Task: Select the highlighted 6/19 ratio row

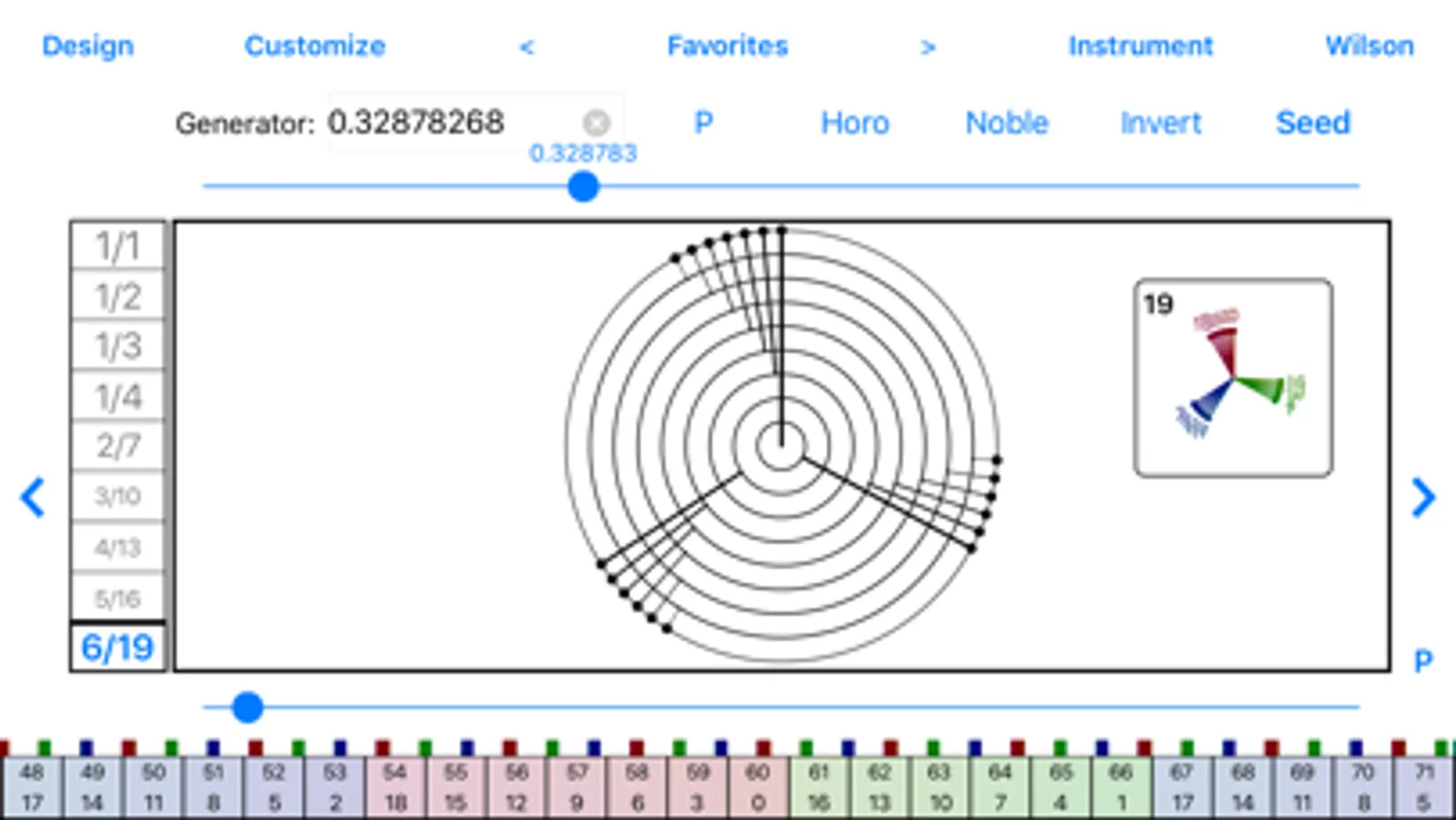Action: tap(118, 648)
